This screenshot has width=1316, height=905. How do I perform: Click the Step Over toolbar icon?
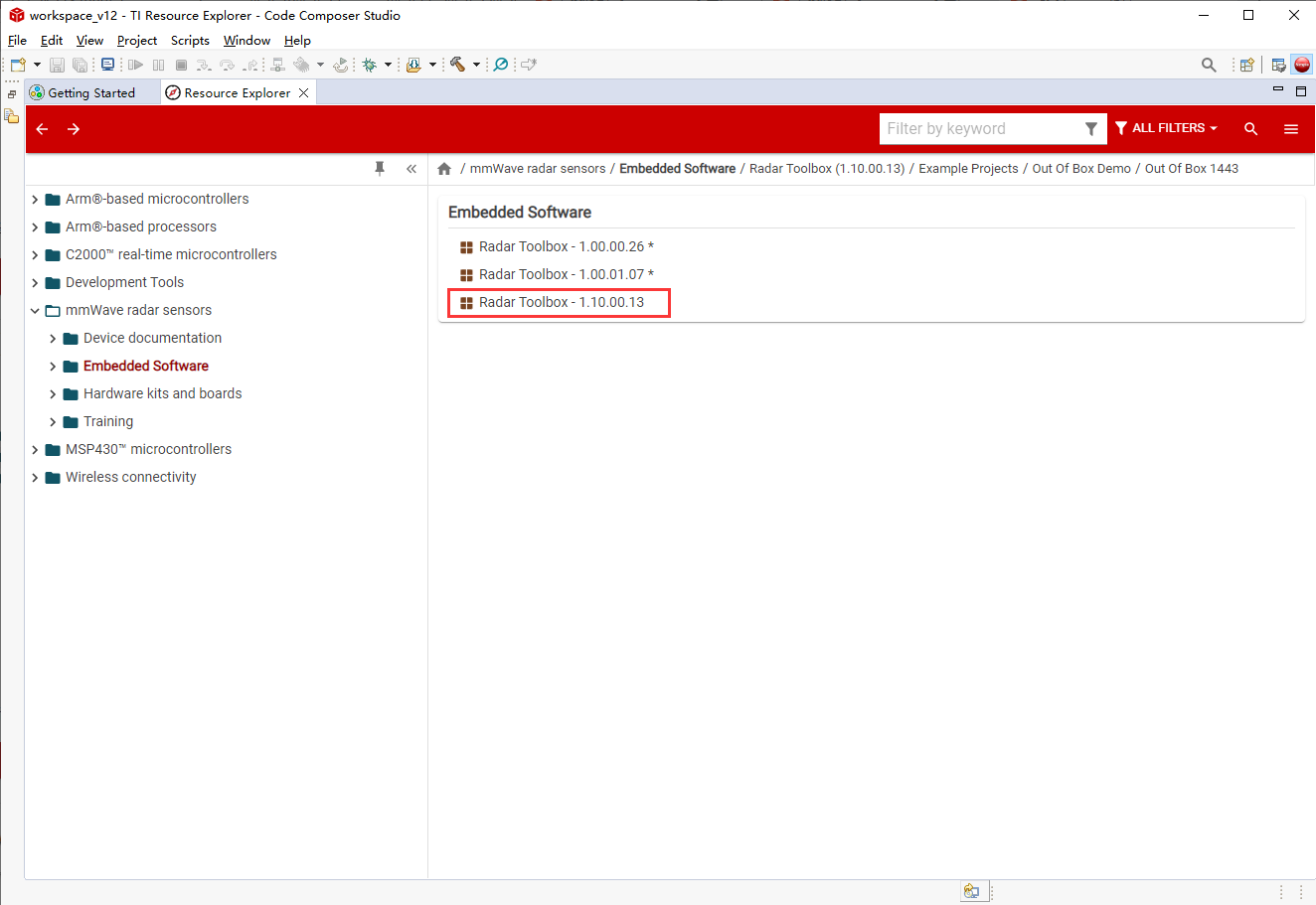point(228,65)
